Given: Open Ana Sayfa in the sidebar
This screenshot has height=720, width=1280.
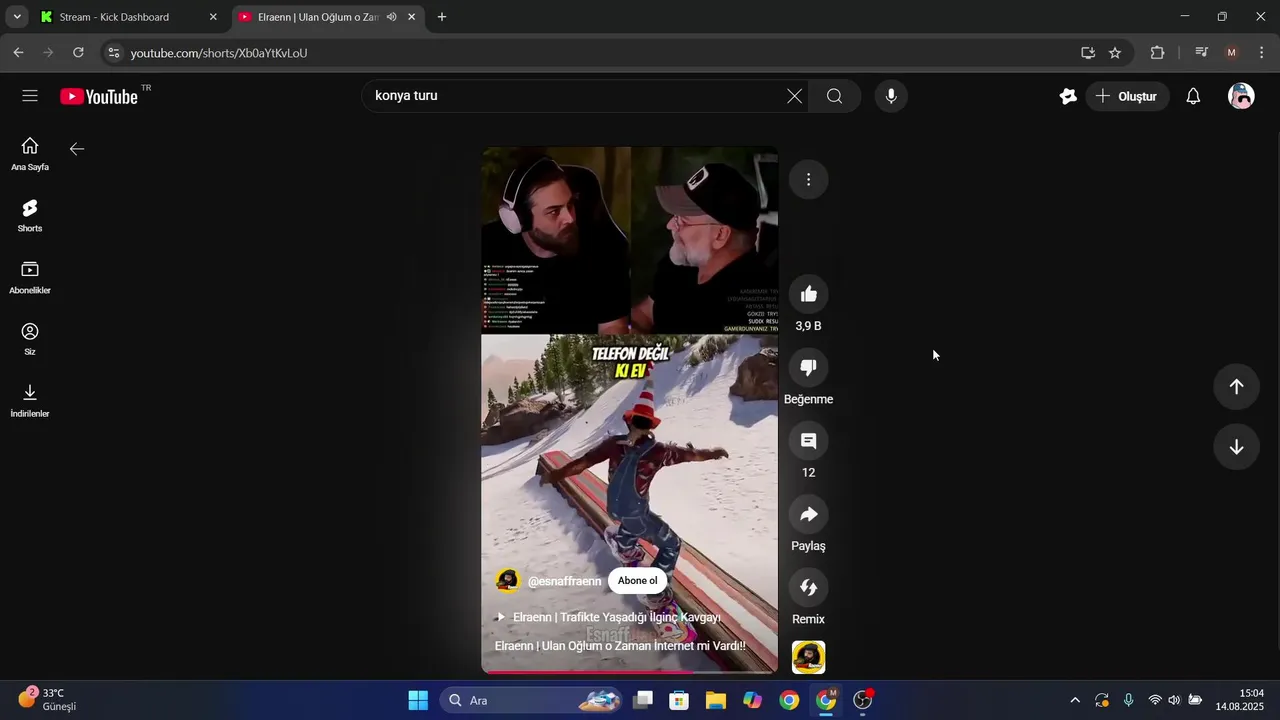Looking at the screenshot, I should [x=30, y=154].
